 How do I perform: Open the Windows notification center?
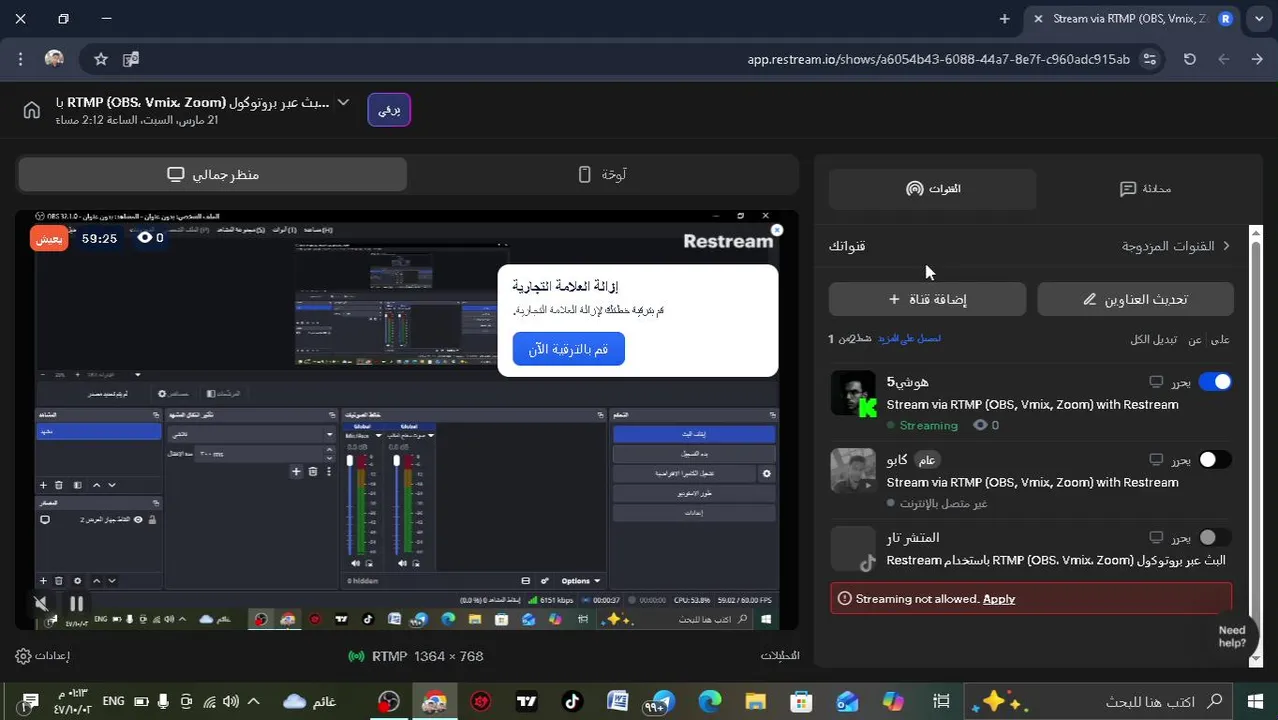[29, 702]
